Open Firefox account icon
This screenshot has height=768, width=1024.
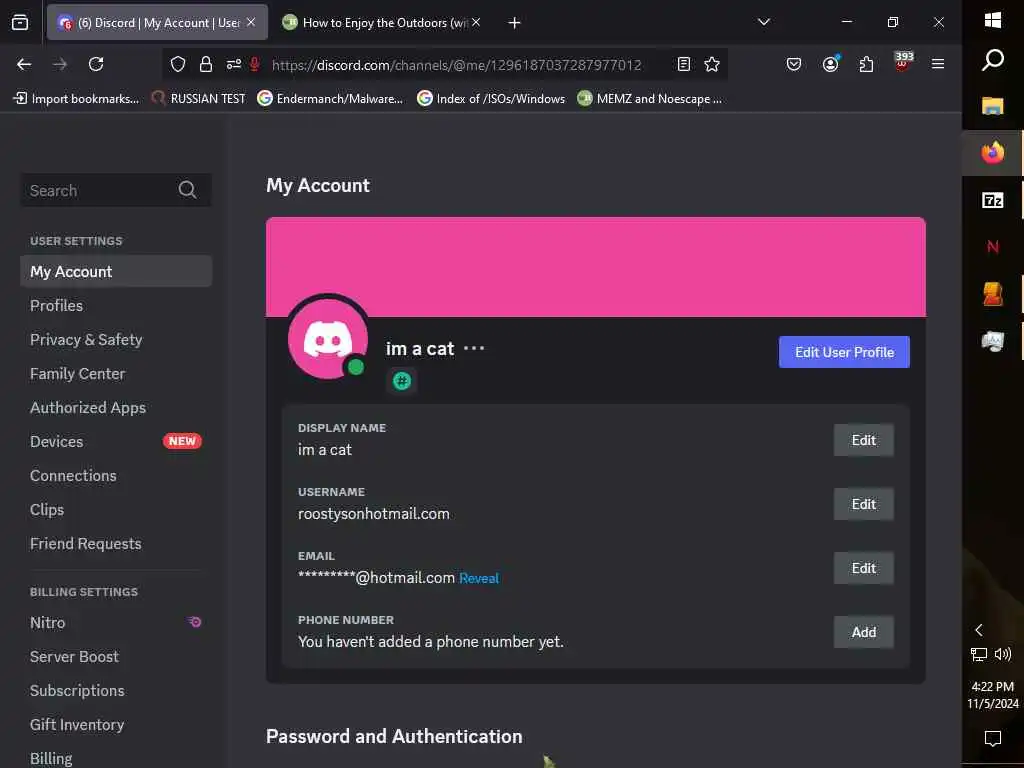830,64
